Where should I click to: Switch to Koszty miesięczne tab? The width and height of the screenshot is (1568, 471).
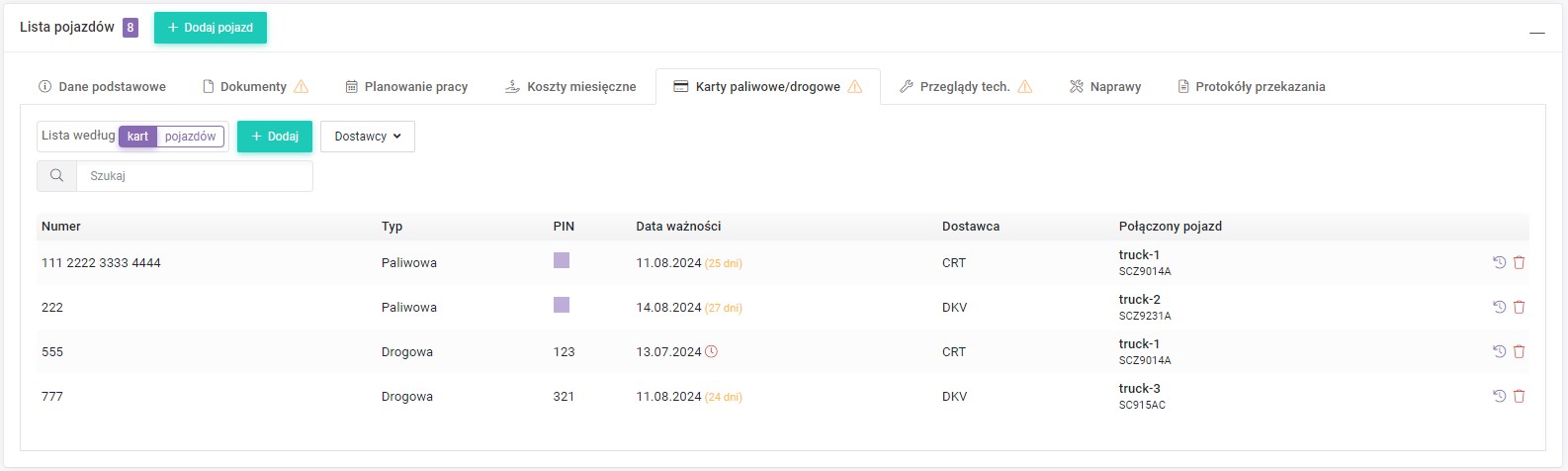pyautogui.click(x=570, y=86)
